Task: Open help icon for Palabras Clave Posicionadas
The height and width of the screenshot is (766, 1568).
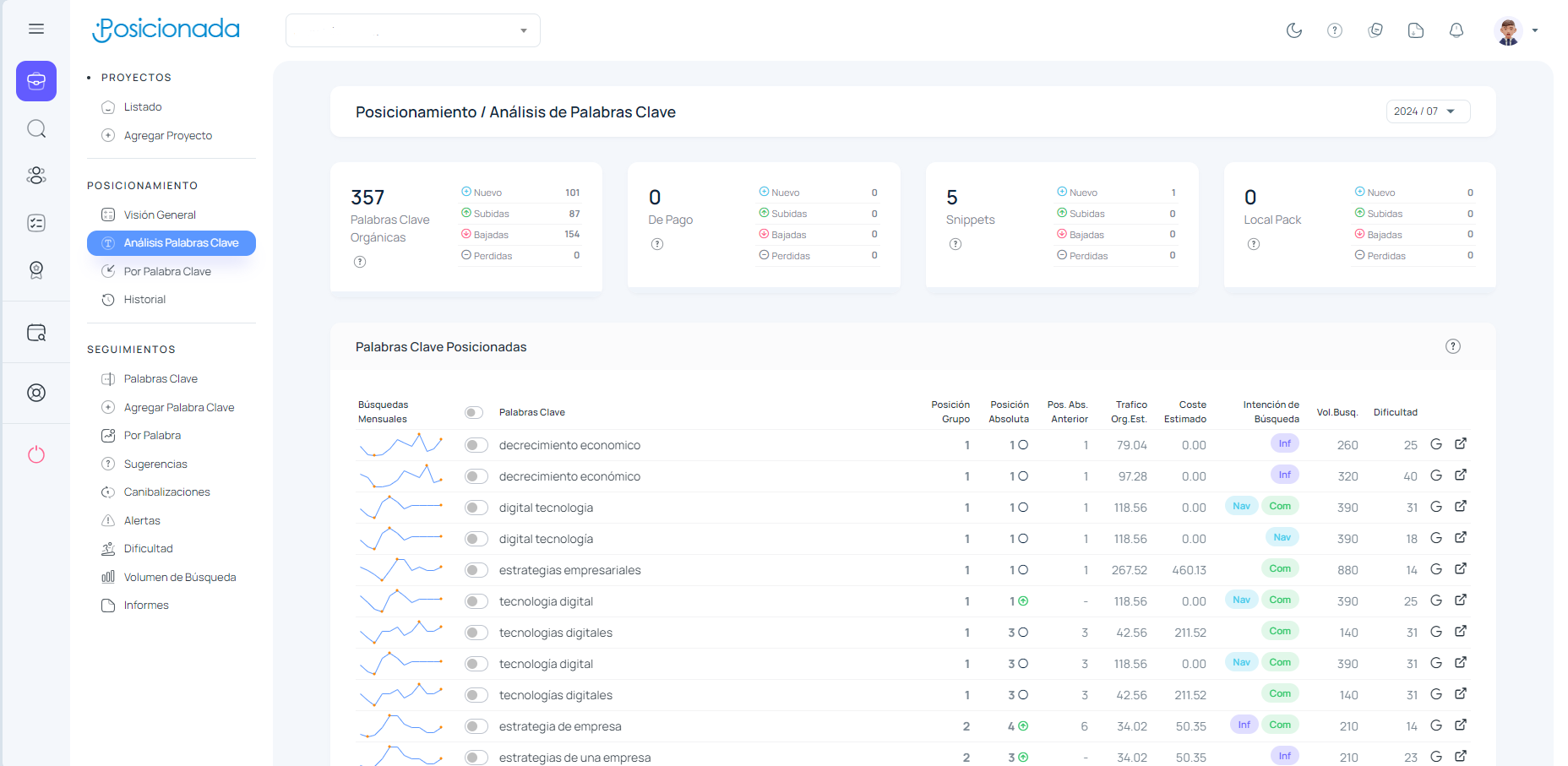Action: [1453, 346]
